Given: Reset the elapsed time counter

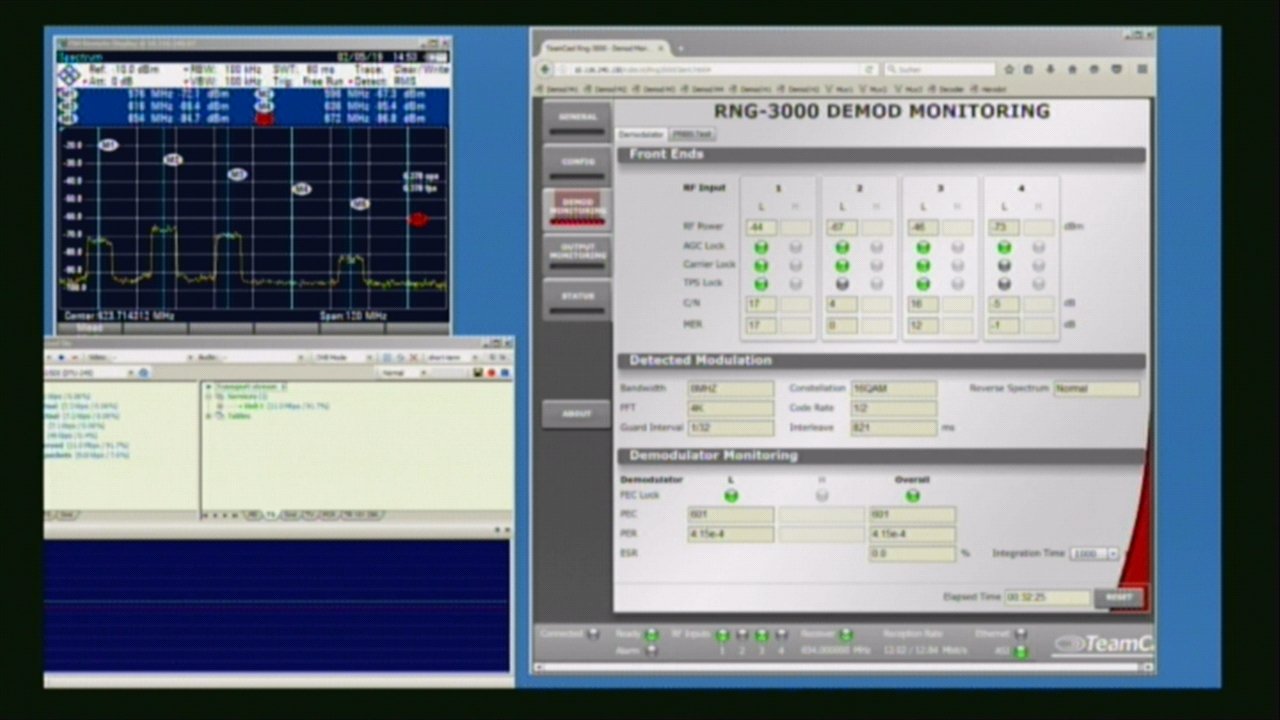Looking at the screenshot, I should 1119,597.
